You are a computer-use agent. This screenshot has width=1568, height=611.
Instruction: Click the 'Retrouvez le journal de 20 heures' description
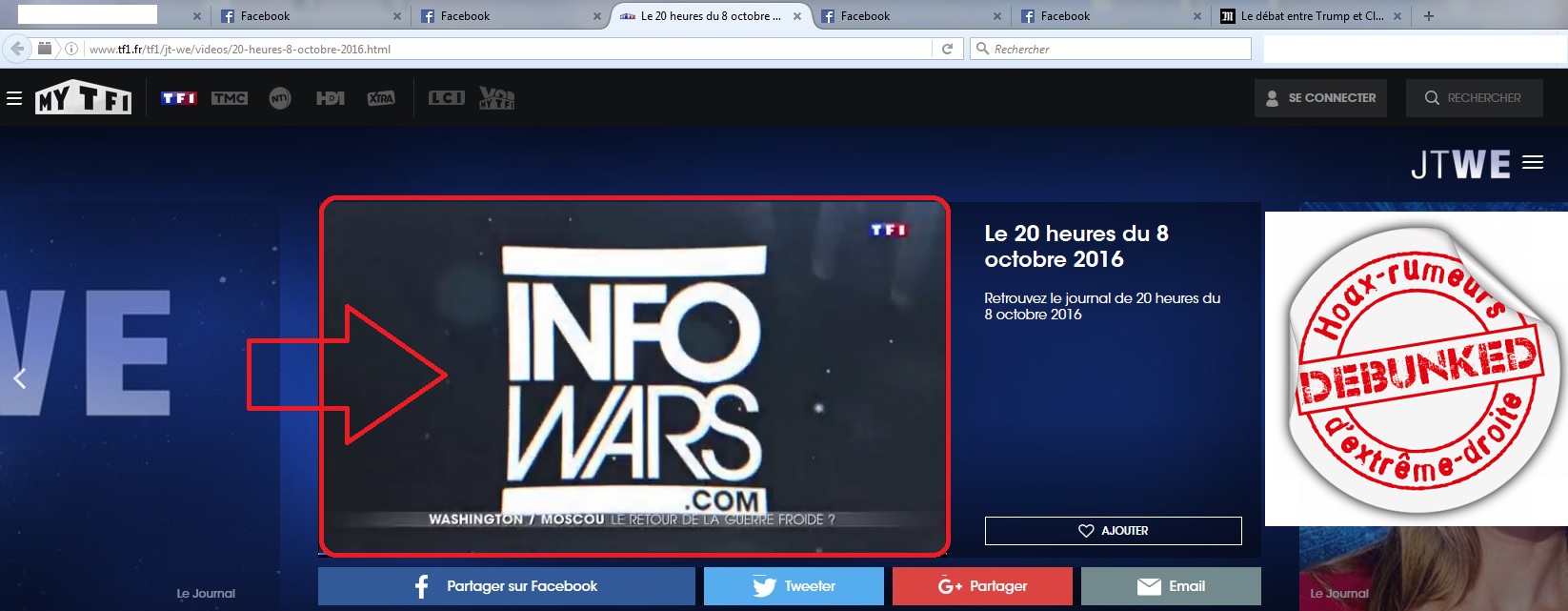click(x=1102, y=306)
